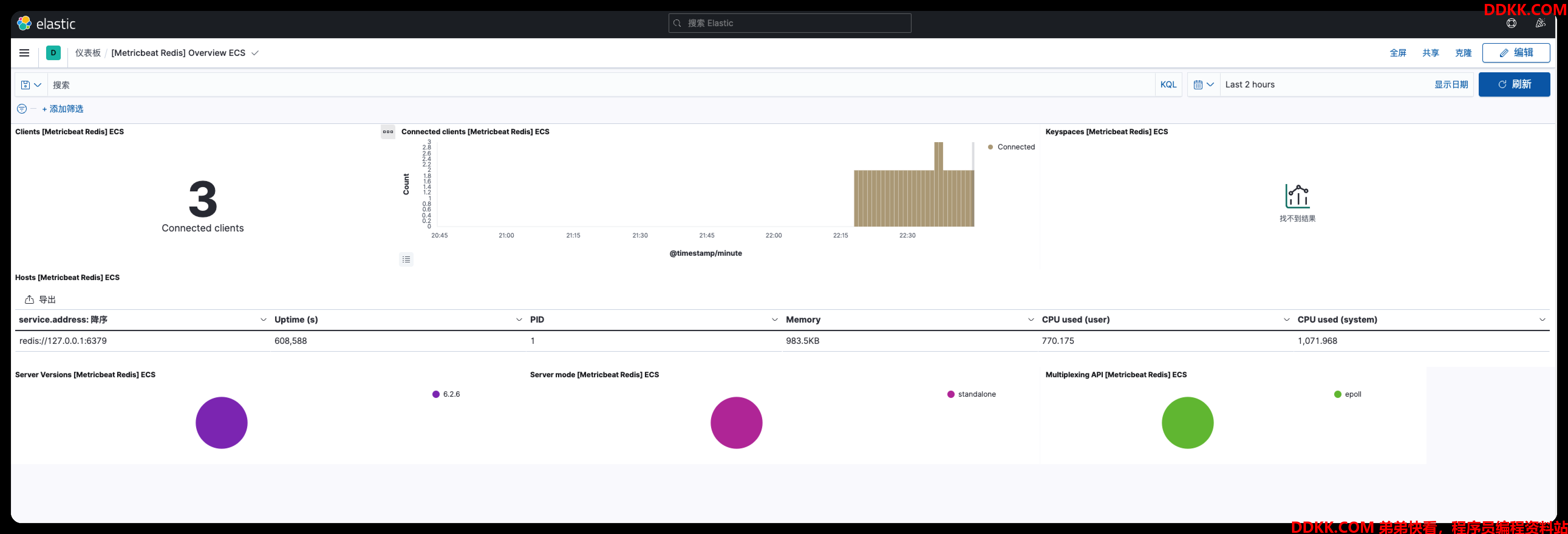The height and width of the screenshot is (534, 1568).
Task: Open panel options for Clients panel
Action: (x=388, y=132)
